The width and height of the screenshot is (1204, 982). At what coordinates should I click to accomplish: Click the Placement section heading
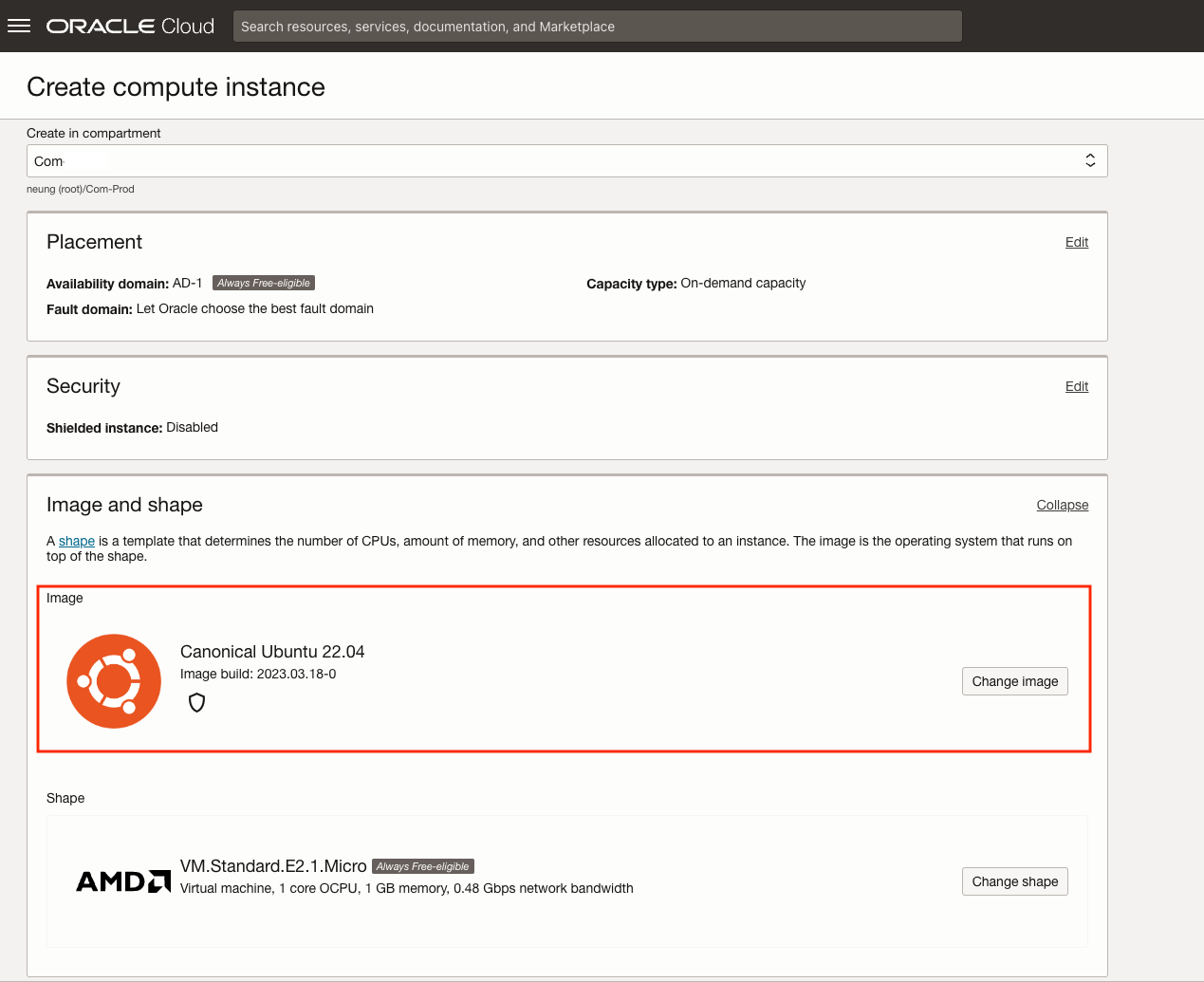(94, 242)
